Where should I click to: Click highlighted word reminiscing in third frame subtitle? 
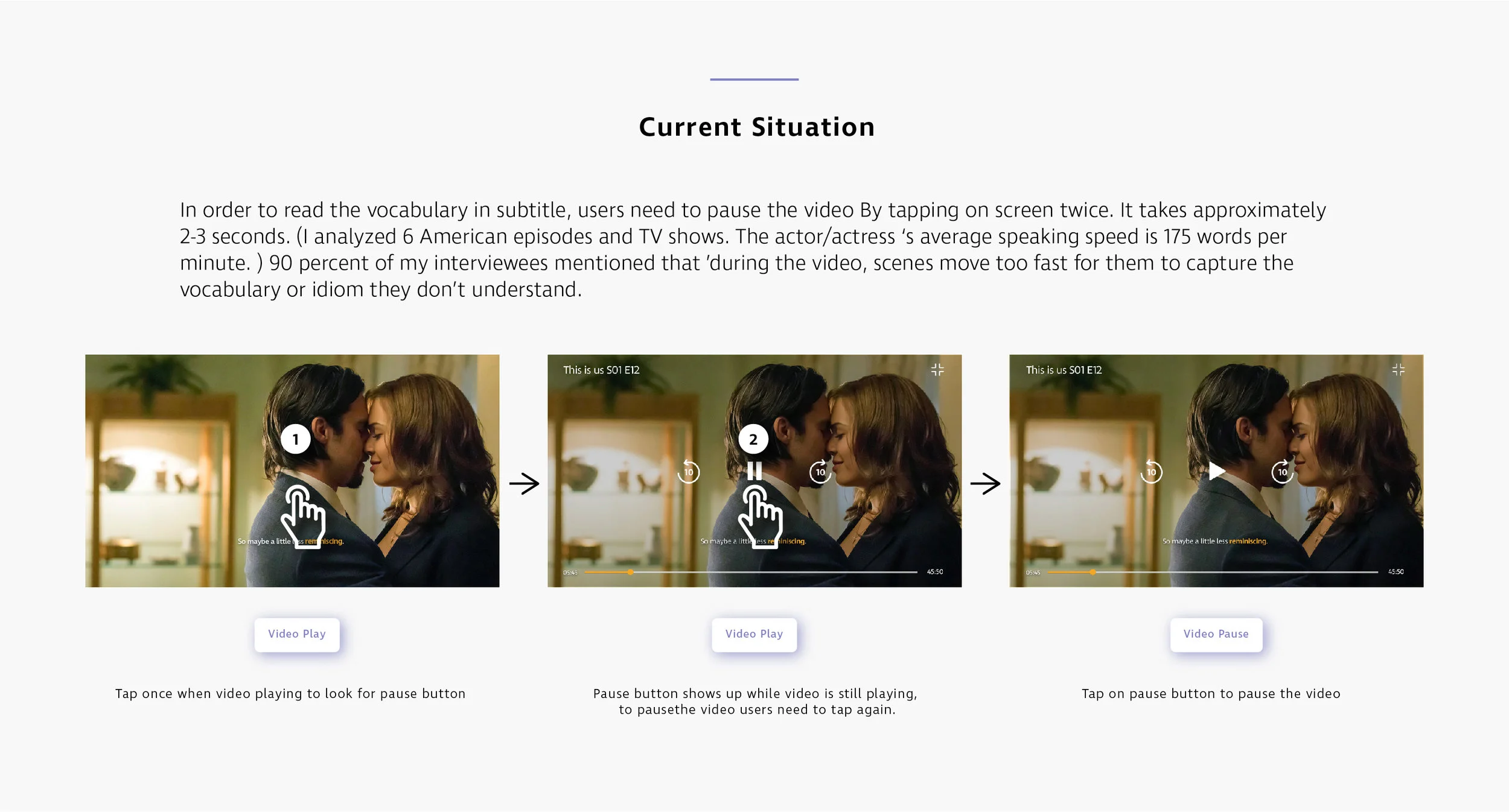pyautogui.click(x=1248, y=542)
